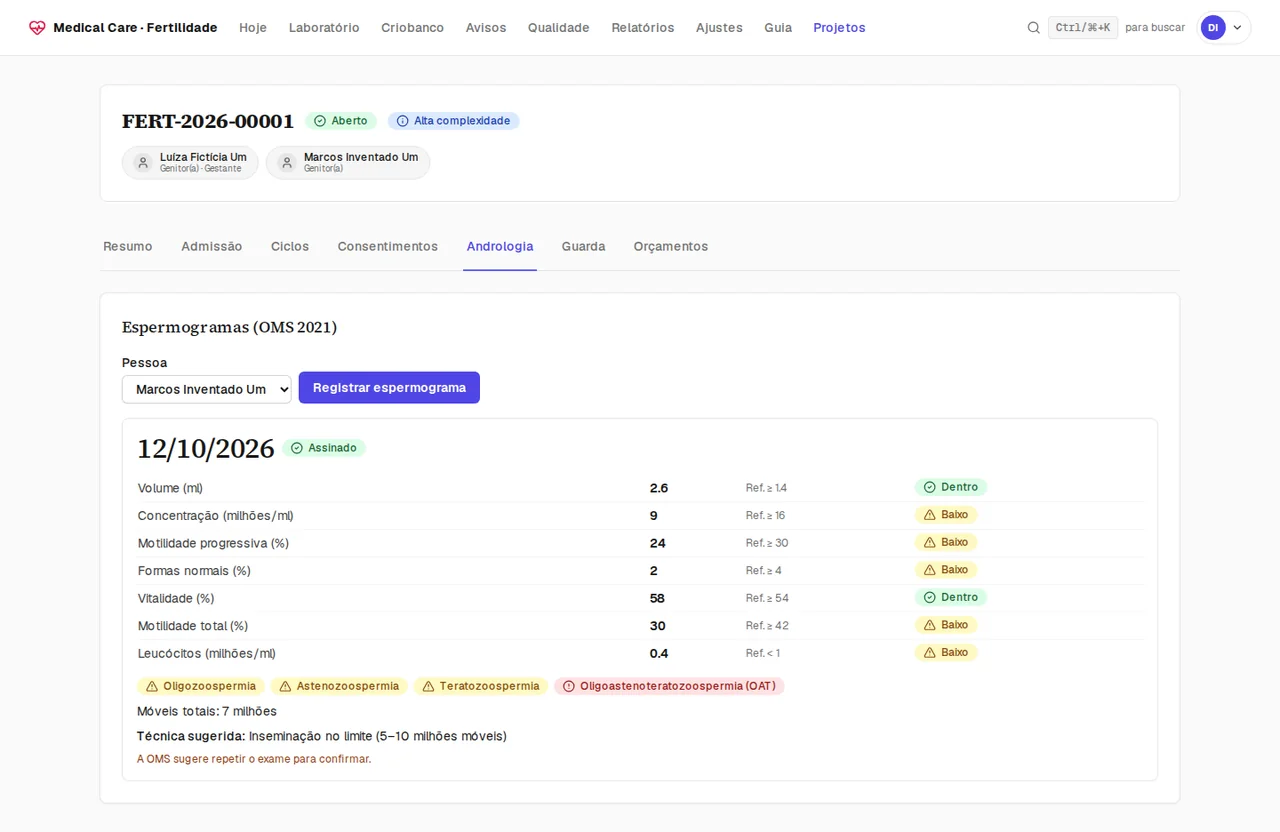Go to Criobanco in the top navigation
This screenshot has width=1280, height=832.
click(x=412, y=28)
